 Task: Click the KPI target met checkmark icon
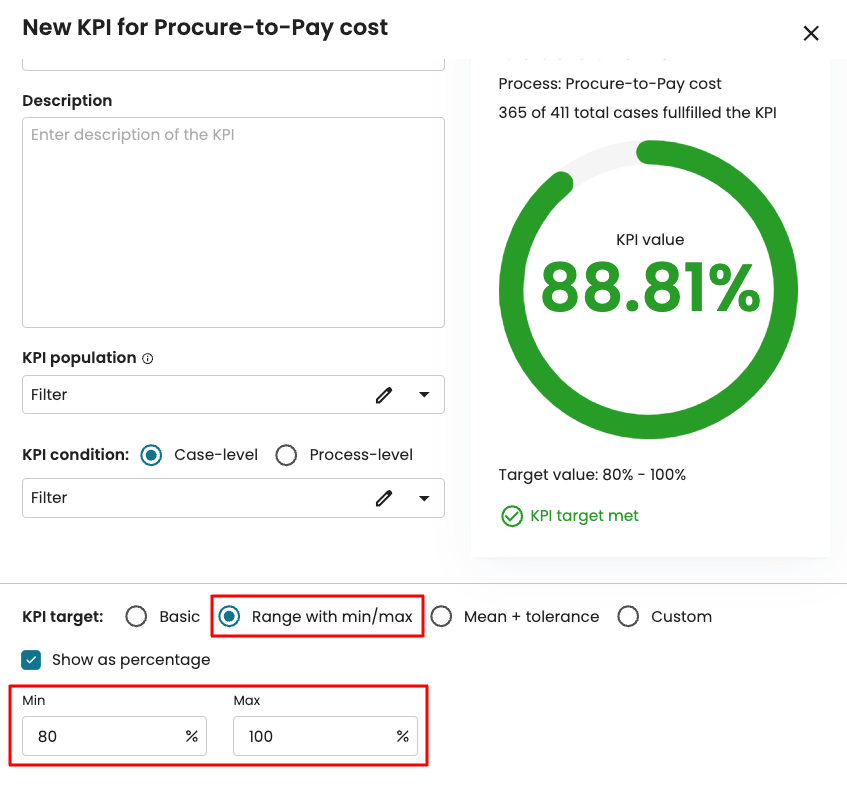tap(512, 516)
